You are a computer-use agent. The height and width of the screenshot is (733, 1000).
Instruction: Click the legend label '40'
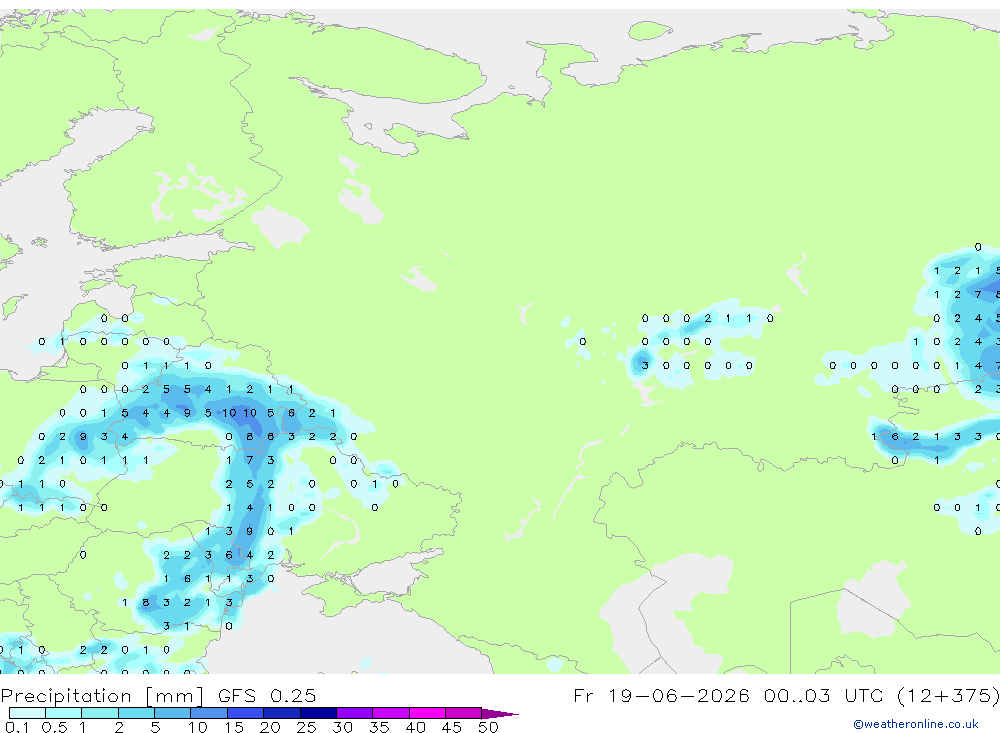415,727
